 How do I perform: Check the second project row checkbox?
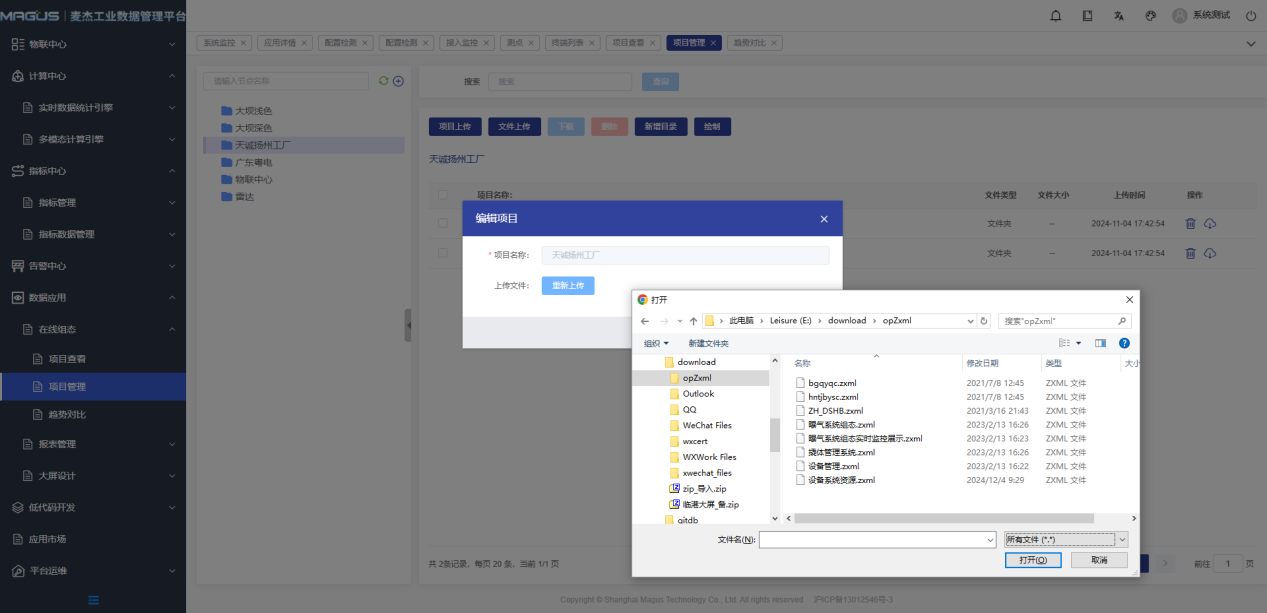443,253
